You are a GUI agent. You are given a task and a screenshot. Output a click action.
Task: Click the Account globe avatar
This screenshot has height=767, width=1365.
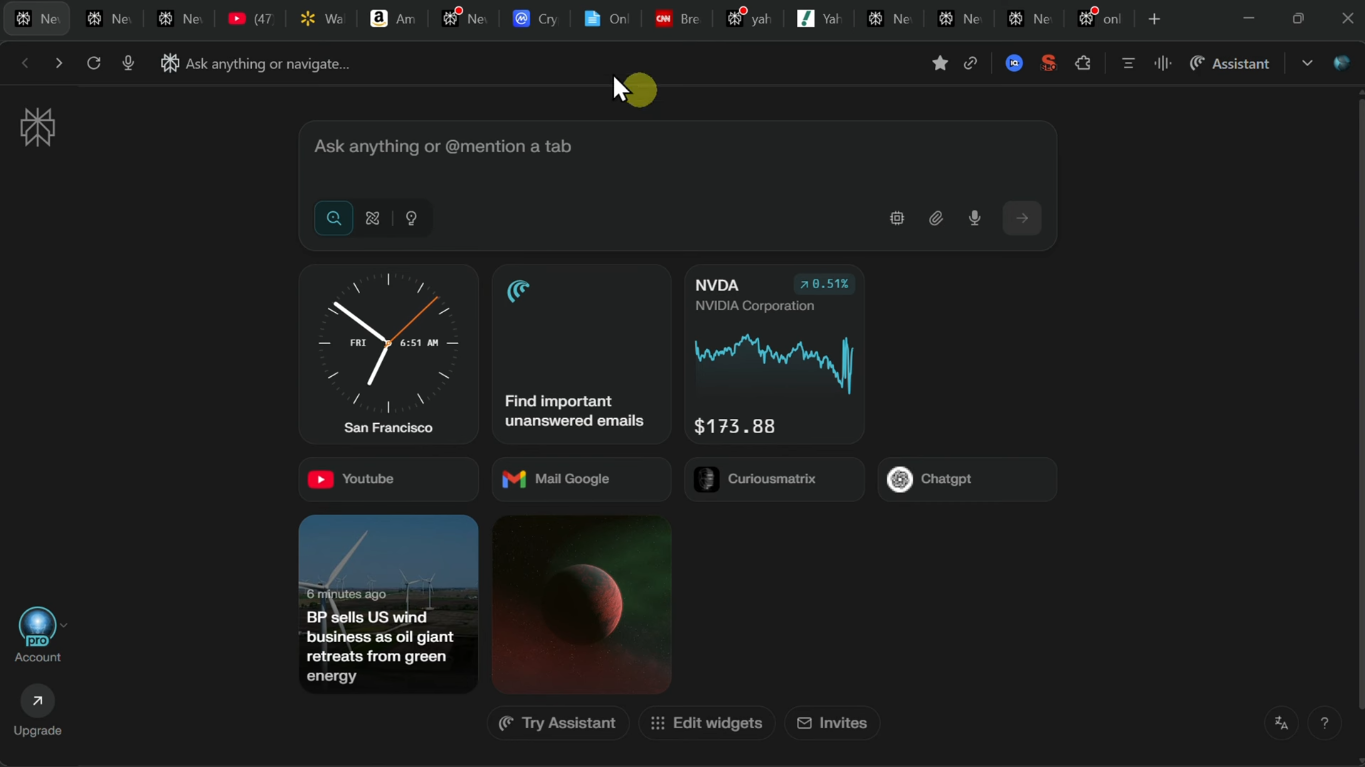[37, 627]
